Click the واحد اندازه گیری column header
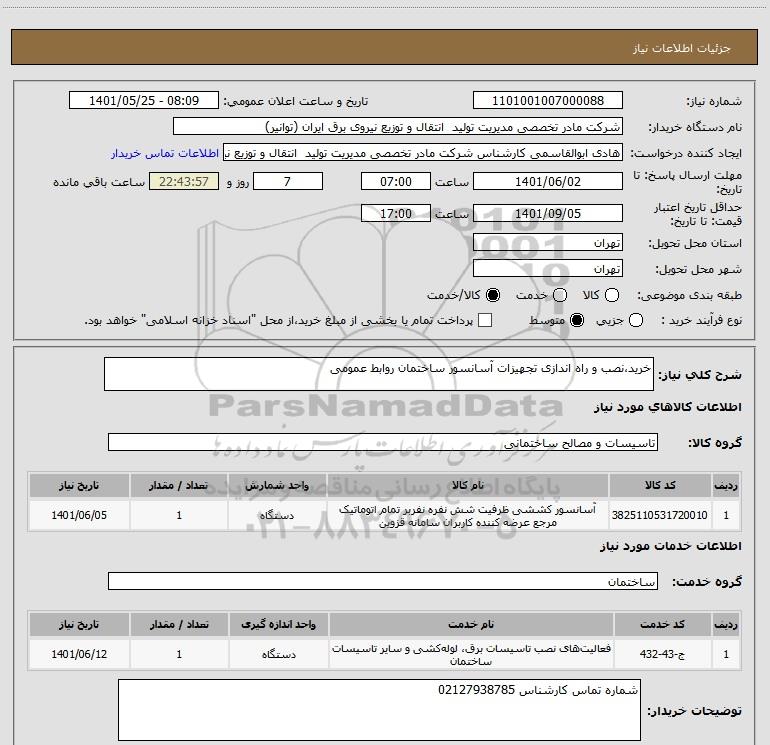Screen dimensions: 770x745 278,625
